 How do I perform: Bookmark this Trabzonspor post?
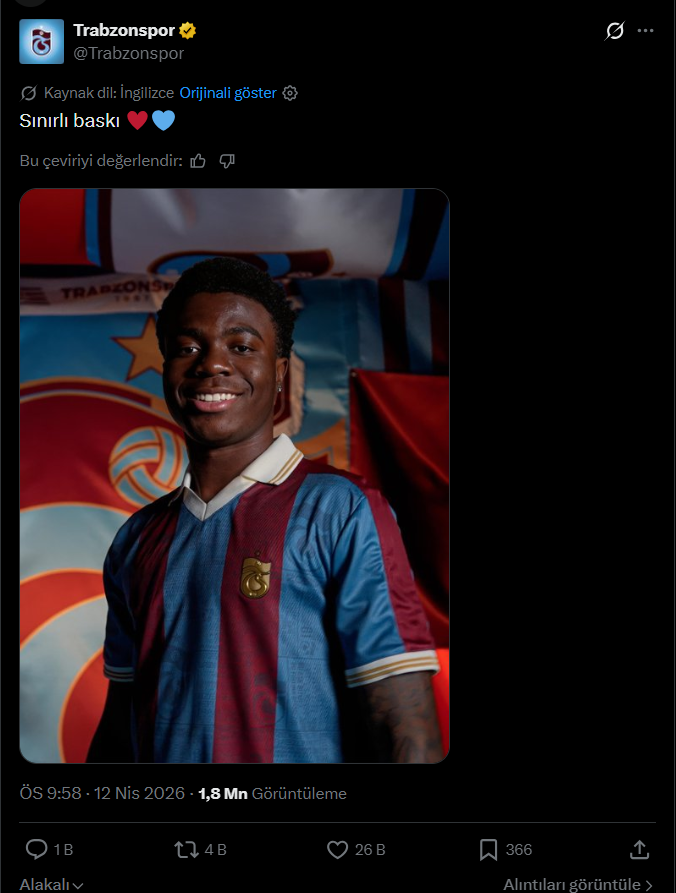488,850
